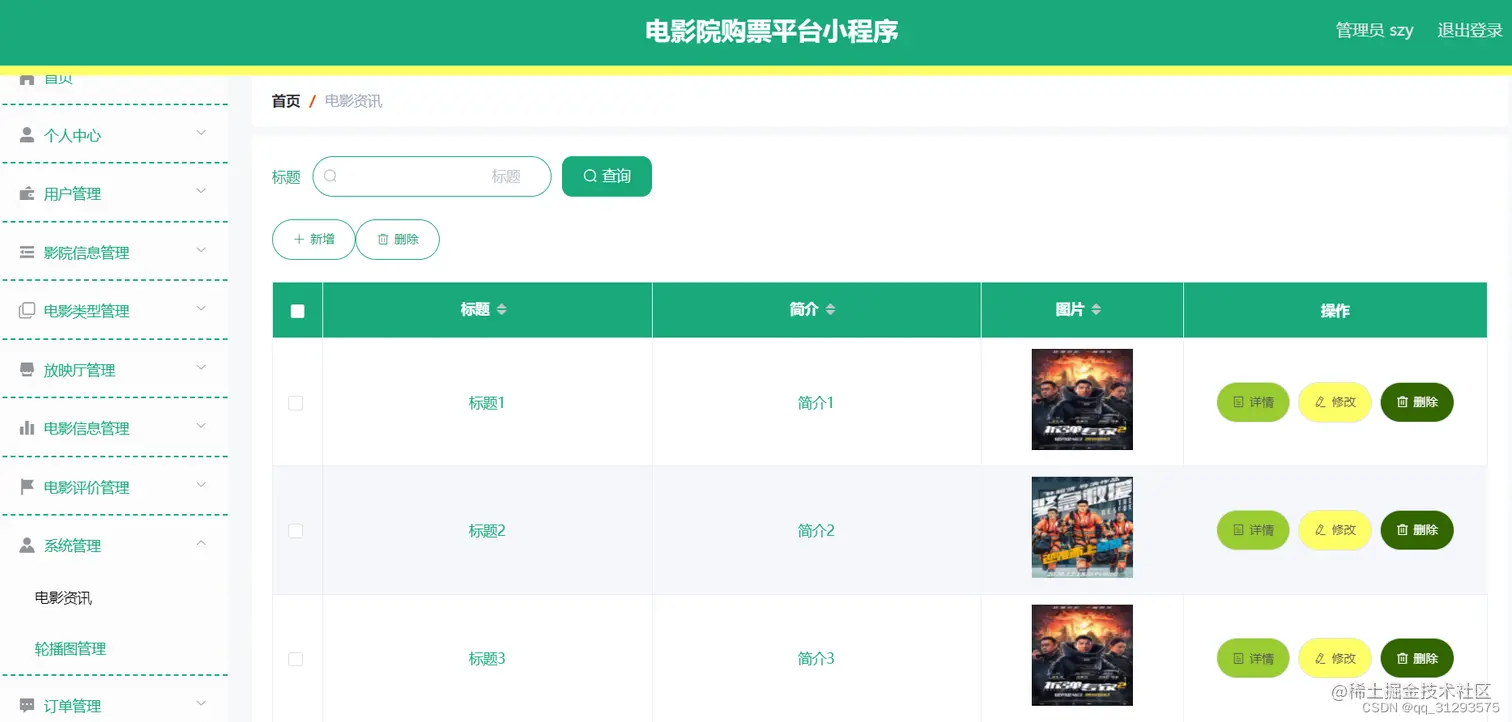
Task: Click the 标题1 cell text
Action: point(487,403)
